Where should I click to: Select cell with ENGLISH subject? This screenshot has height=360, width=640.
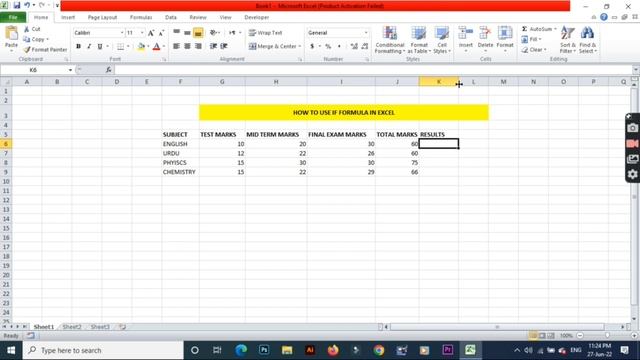tap(180, 144)
